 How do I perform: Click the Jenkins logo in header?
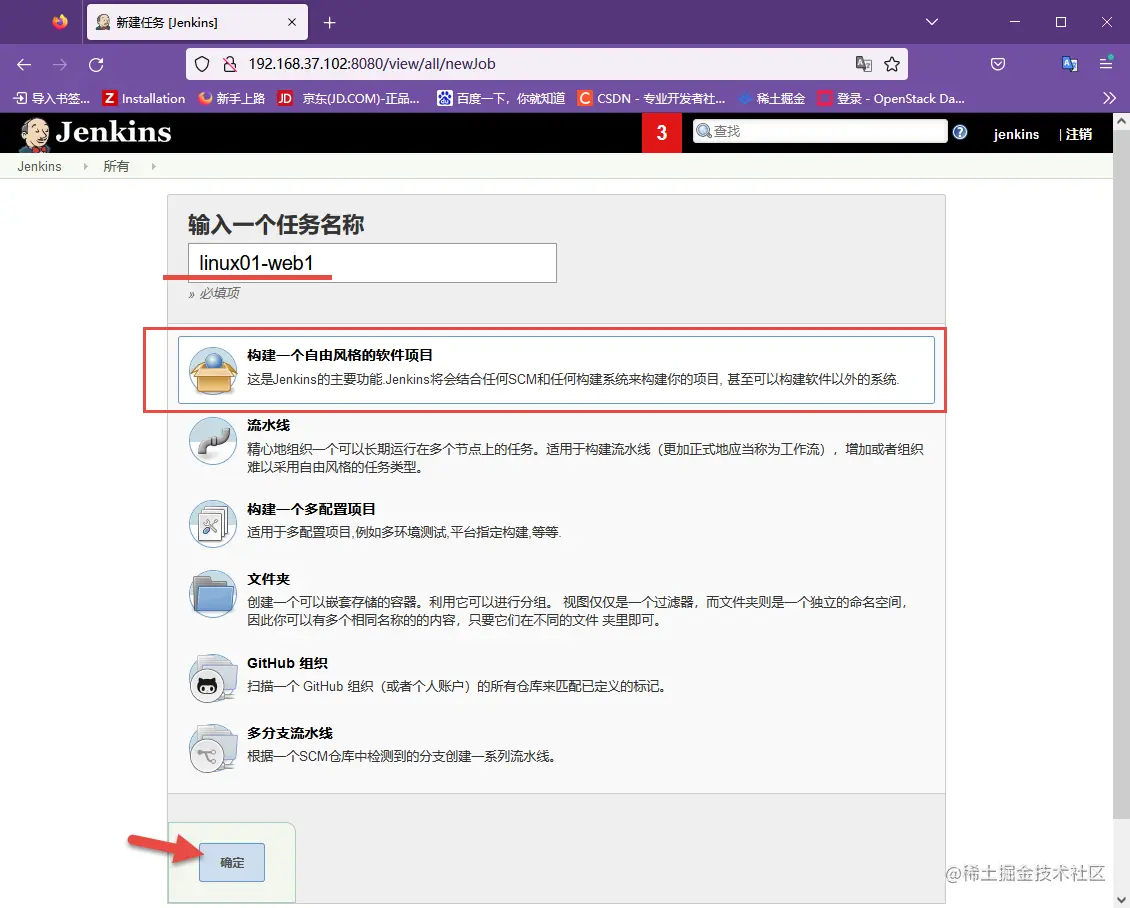95,133
